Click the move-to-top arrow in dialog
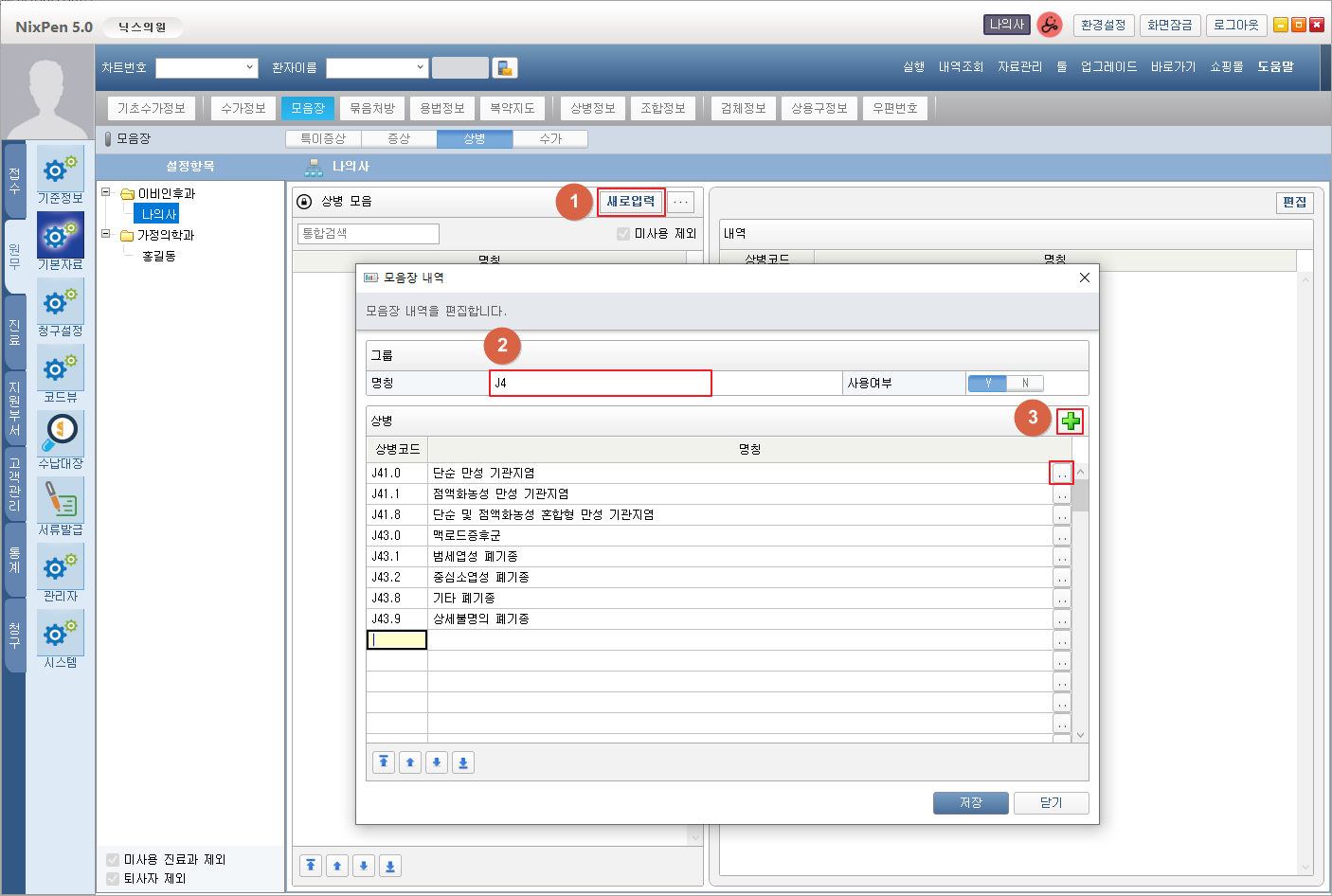The width and height of the screenshot is (1332, 896). click(x=384, y=762)
